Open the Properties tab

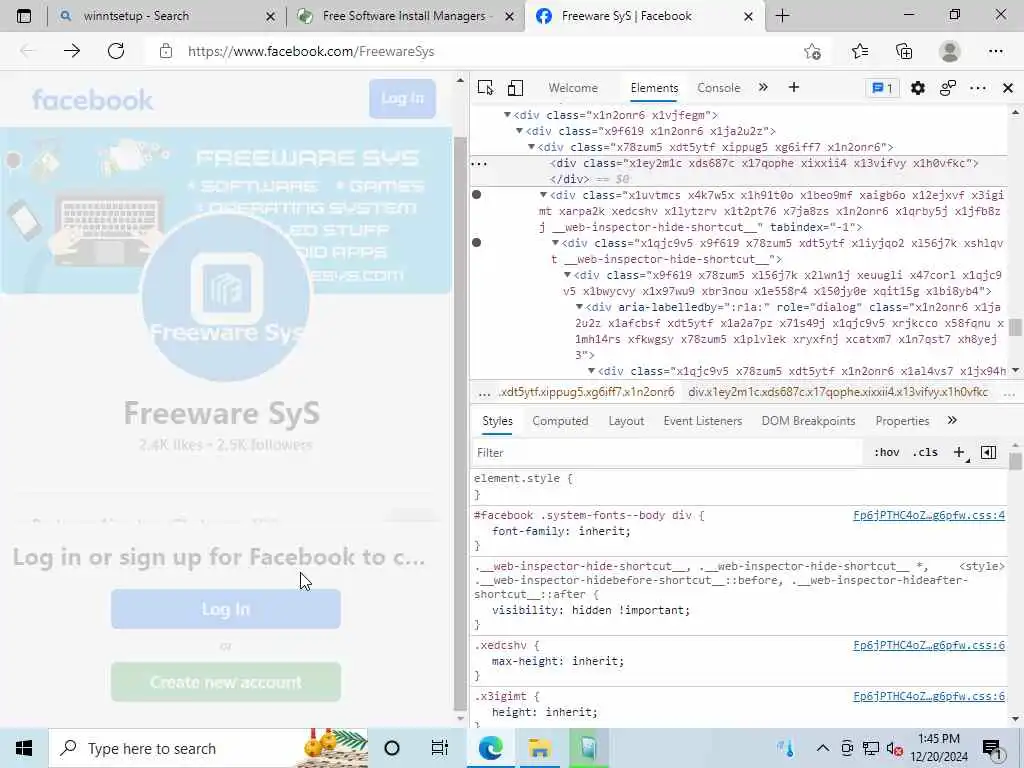point(902,421)
